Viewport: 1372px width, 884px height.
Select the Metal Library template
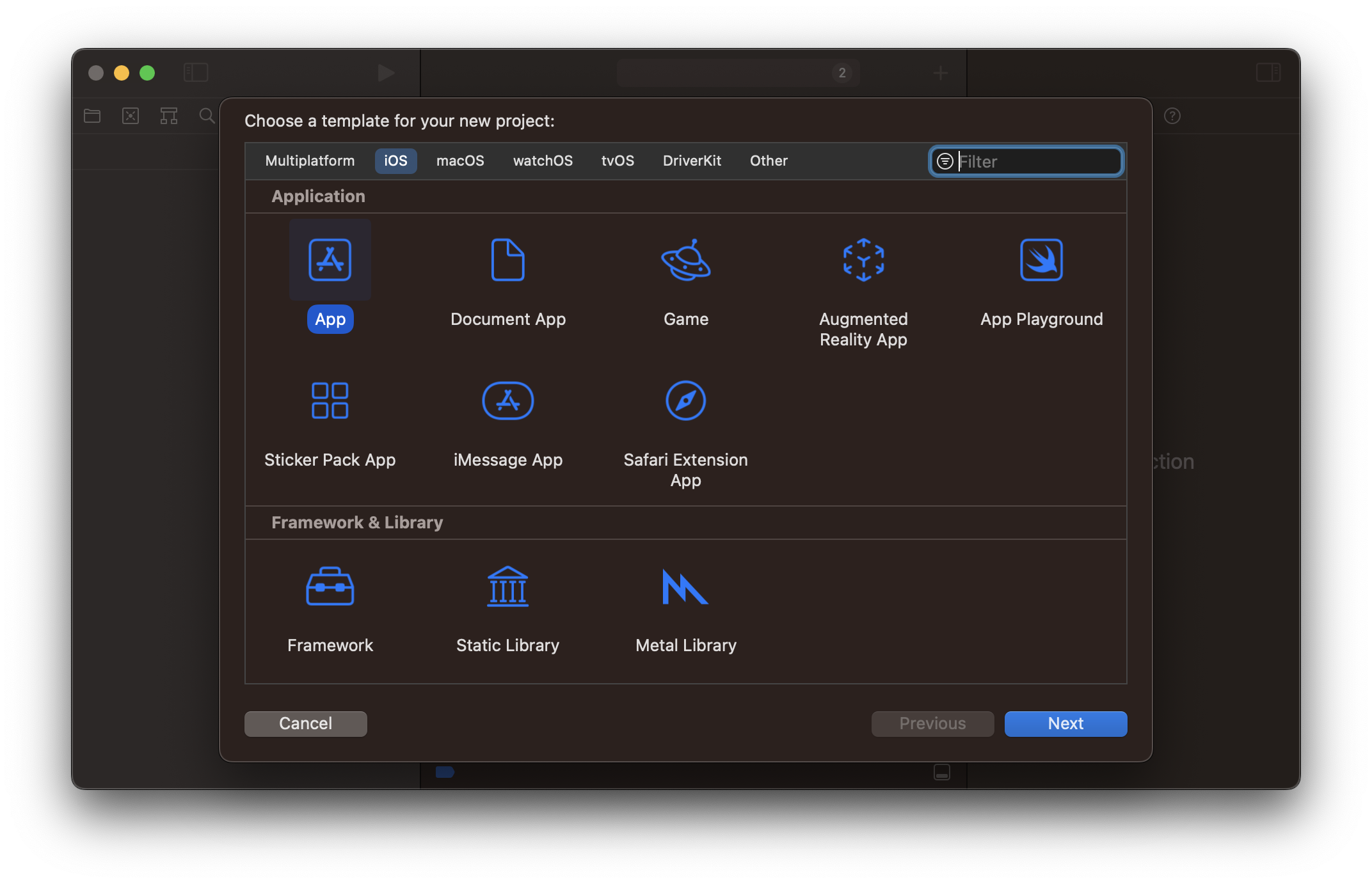685,586
